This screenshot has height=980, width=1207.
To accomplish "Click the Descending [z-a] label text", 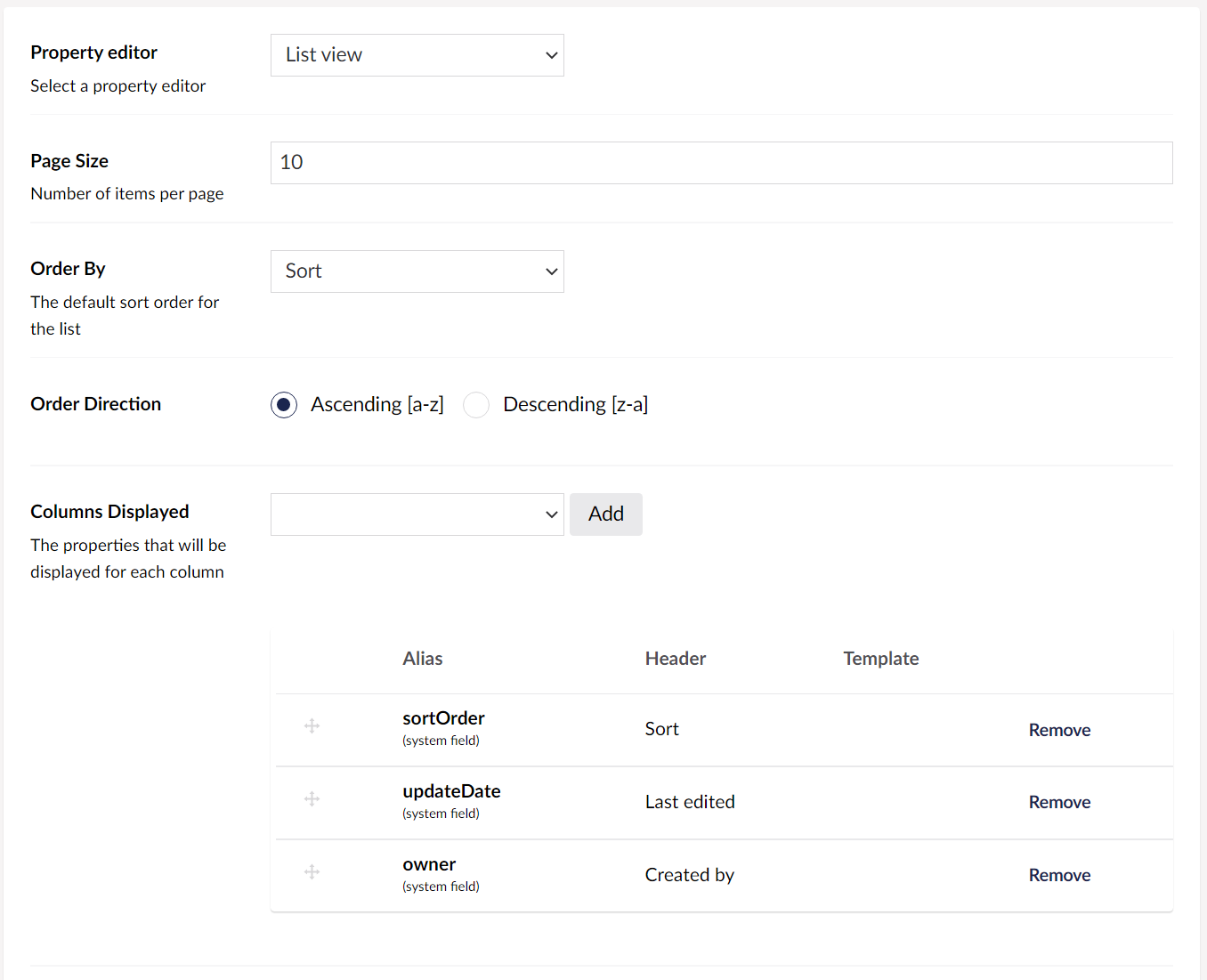I will 576,405.
